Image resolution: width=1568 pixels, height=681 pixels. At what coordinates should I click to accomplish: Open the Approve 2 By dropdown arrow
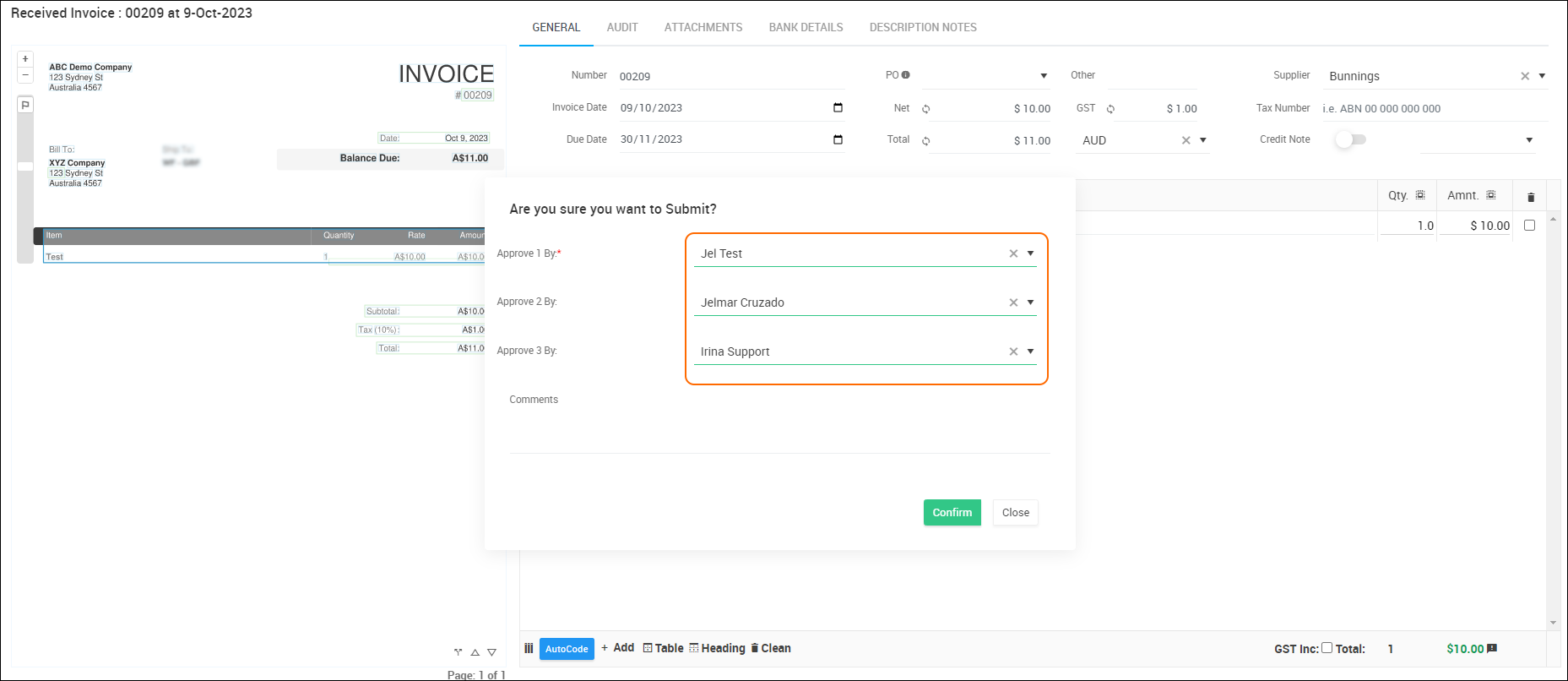[1030, 302]
